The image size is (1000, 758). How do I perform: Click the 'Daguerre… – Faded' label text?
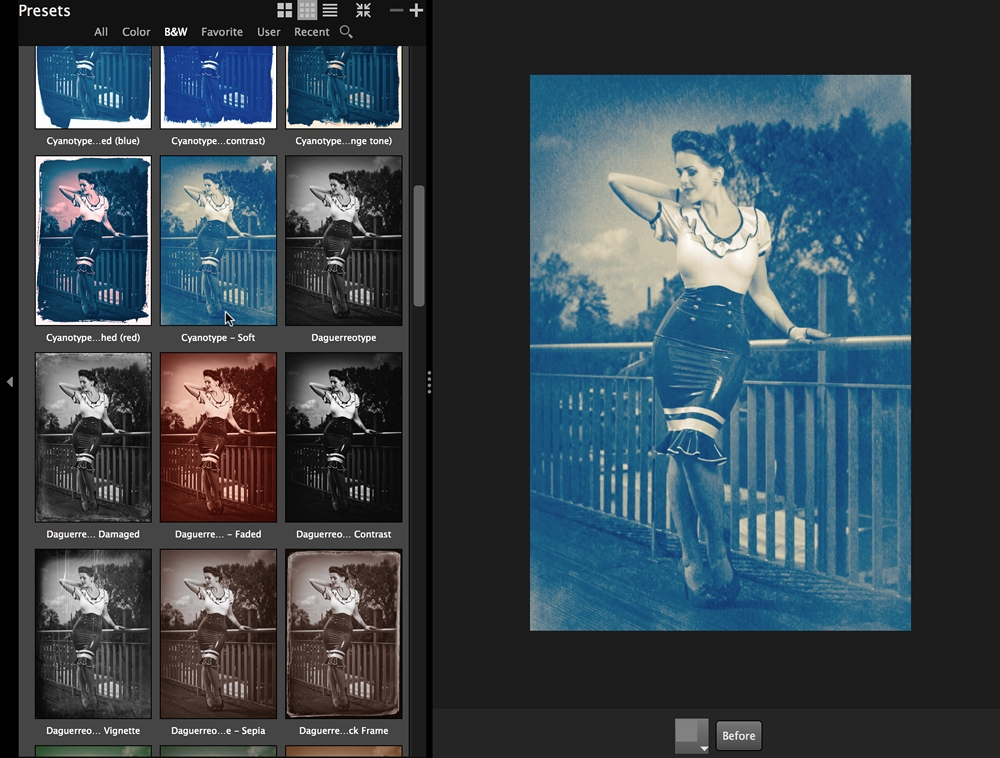(218, 534)
